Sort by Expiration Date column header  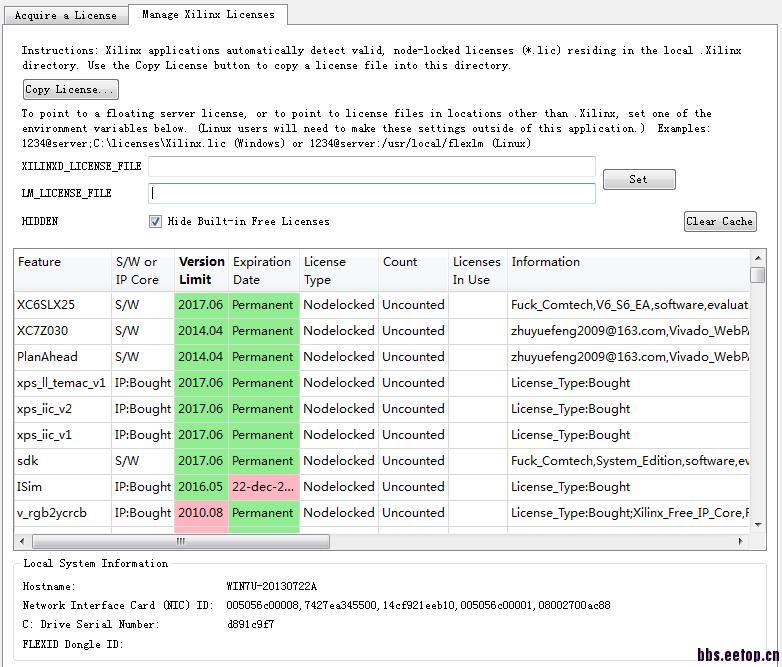pos(264,270)
